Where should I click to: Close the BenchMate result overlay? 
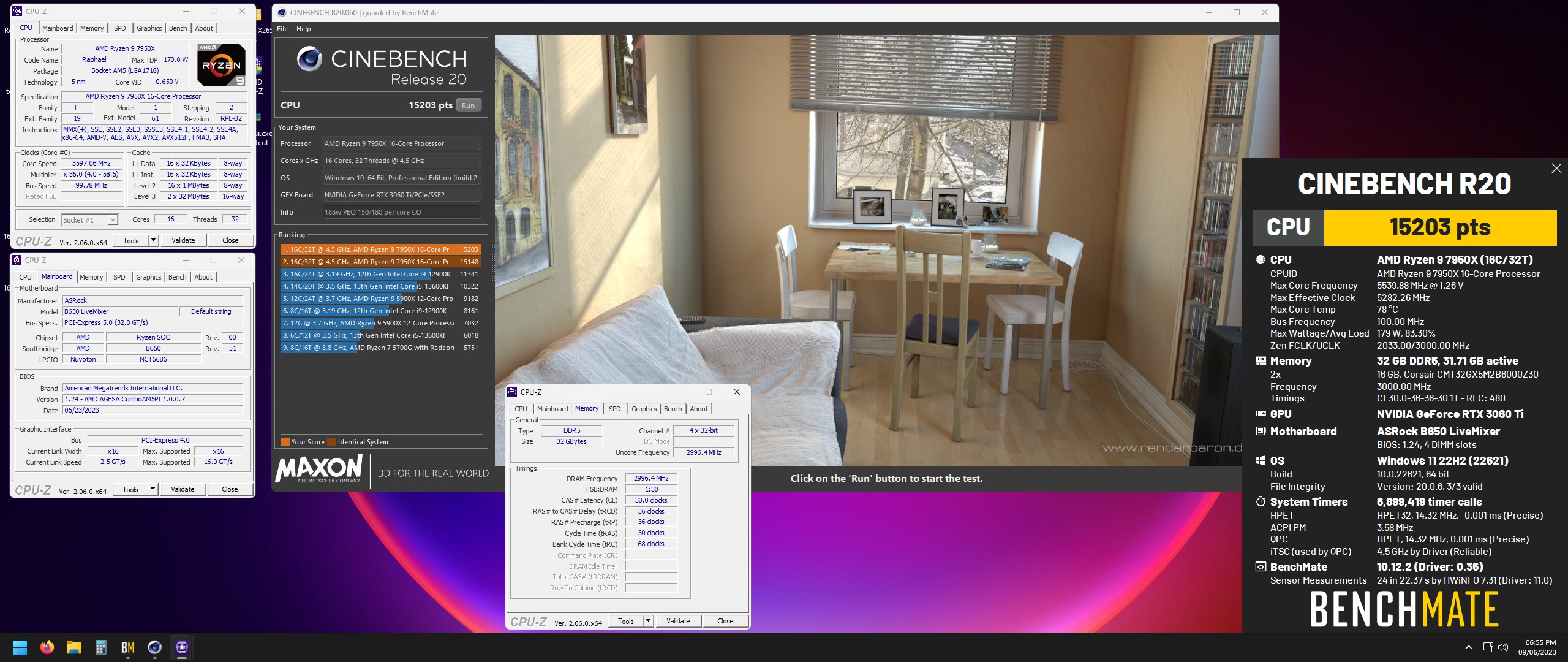pyautogui.click(x=1556, y=169)
